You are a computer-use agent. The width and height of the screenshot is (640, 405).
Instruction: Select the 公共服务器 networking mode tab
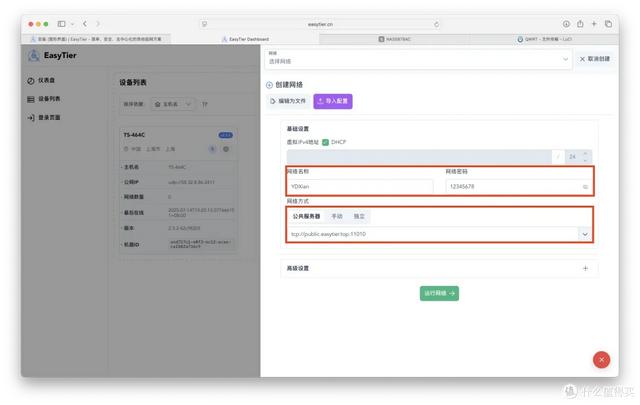[306, 216]
